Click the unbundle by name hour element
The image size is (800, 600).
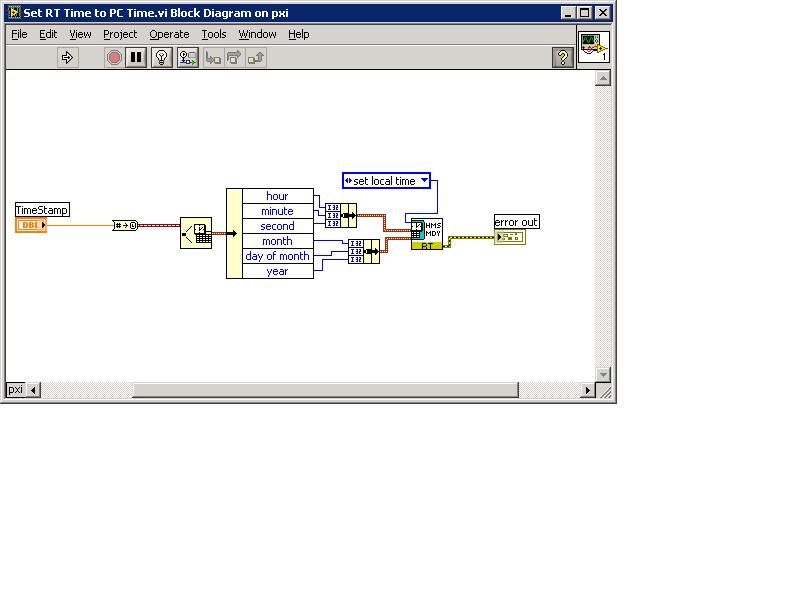coord(277,196)
